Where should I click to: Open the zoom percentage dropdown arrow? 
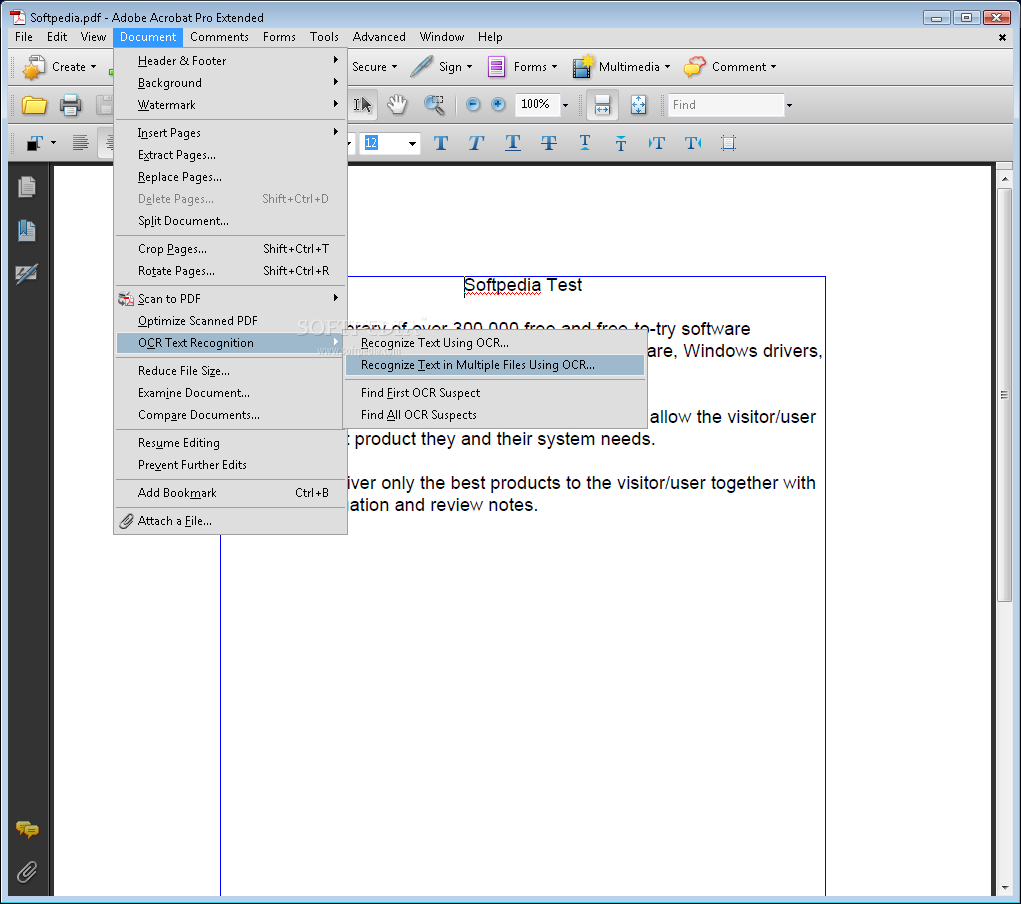click(565, 105)
